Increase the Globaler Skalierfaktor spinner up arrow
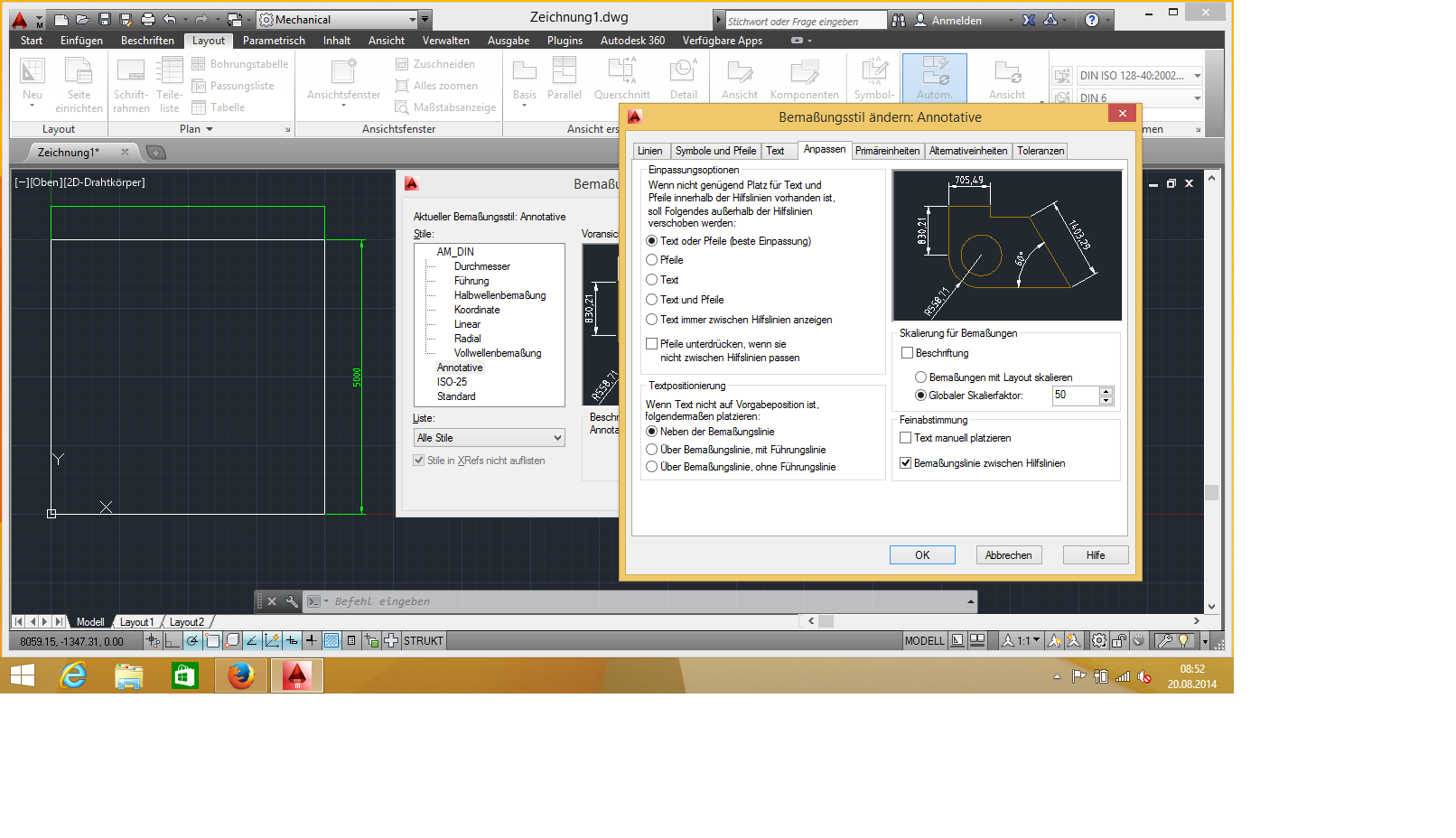Viewport: 1456px width, 838px height. [1106, 391]
